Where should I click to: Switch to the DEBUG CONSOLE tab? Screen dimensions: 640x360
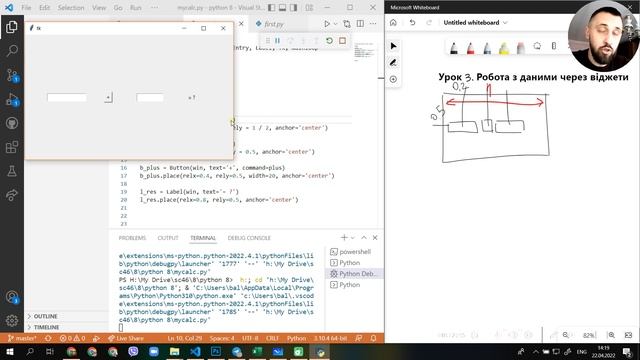pyautogui.click(x=249, y=238)
